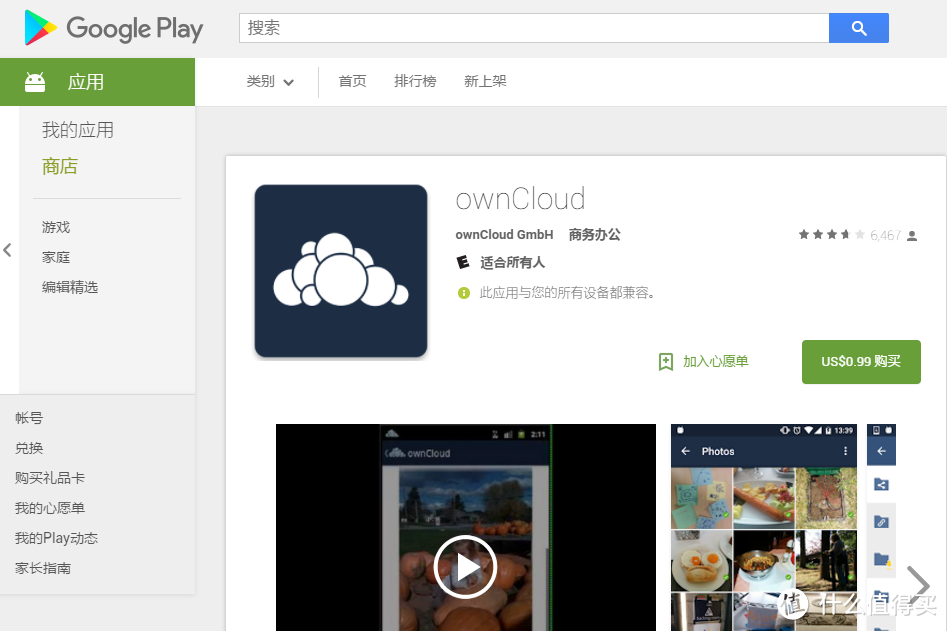Go to the 首页 tab
The width and height of the screenshot is (947, 631).
352,81
